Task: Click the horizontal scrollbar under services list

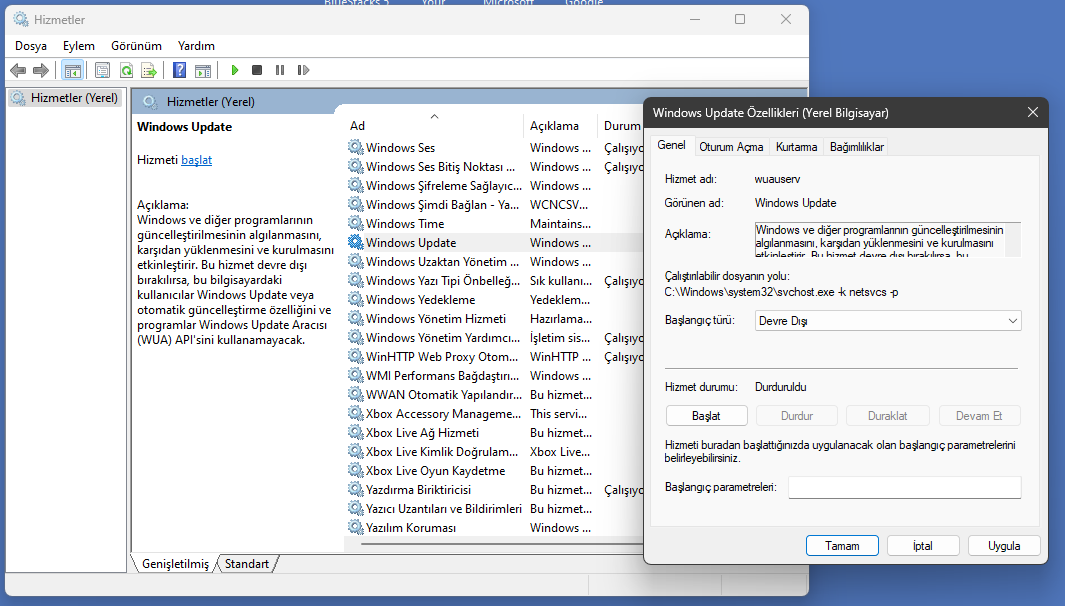Action: pyautogui.click(x=503, y=543)
